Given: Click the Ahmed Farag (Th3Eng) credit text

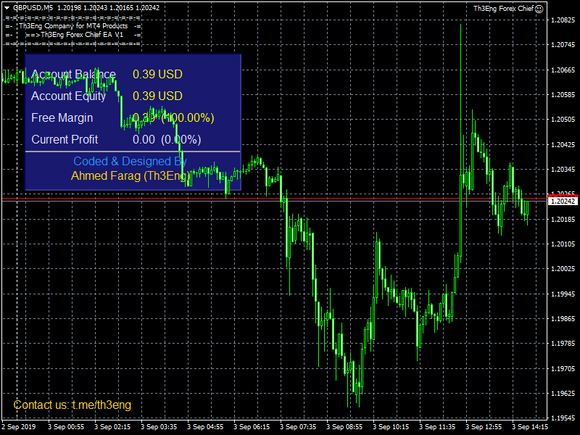Looking at the screenshot, I should (130, 176).
